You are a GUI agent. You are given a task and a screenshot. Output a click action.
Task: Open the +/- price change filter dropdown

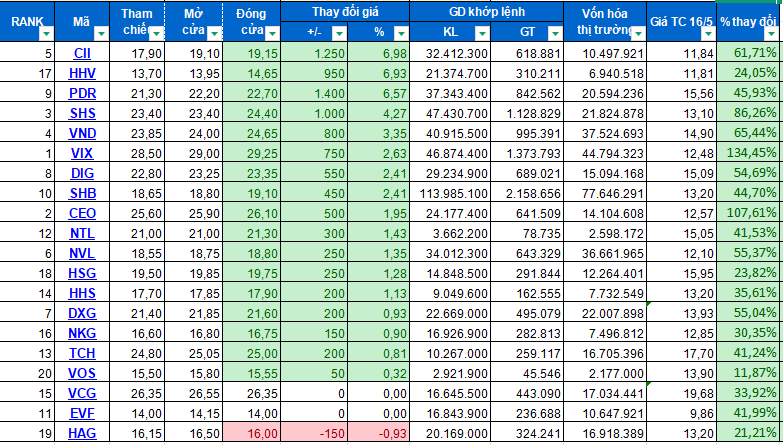(339, 33)
